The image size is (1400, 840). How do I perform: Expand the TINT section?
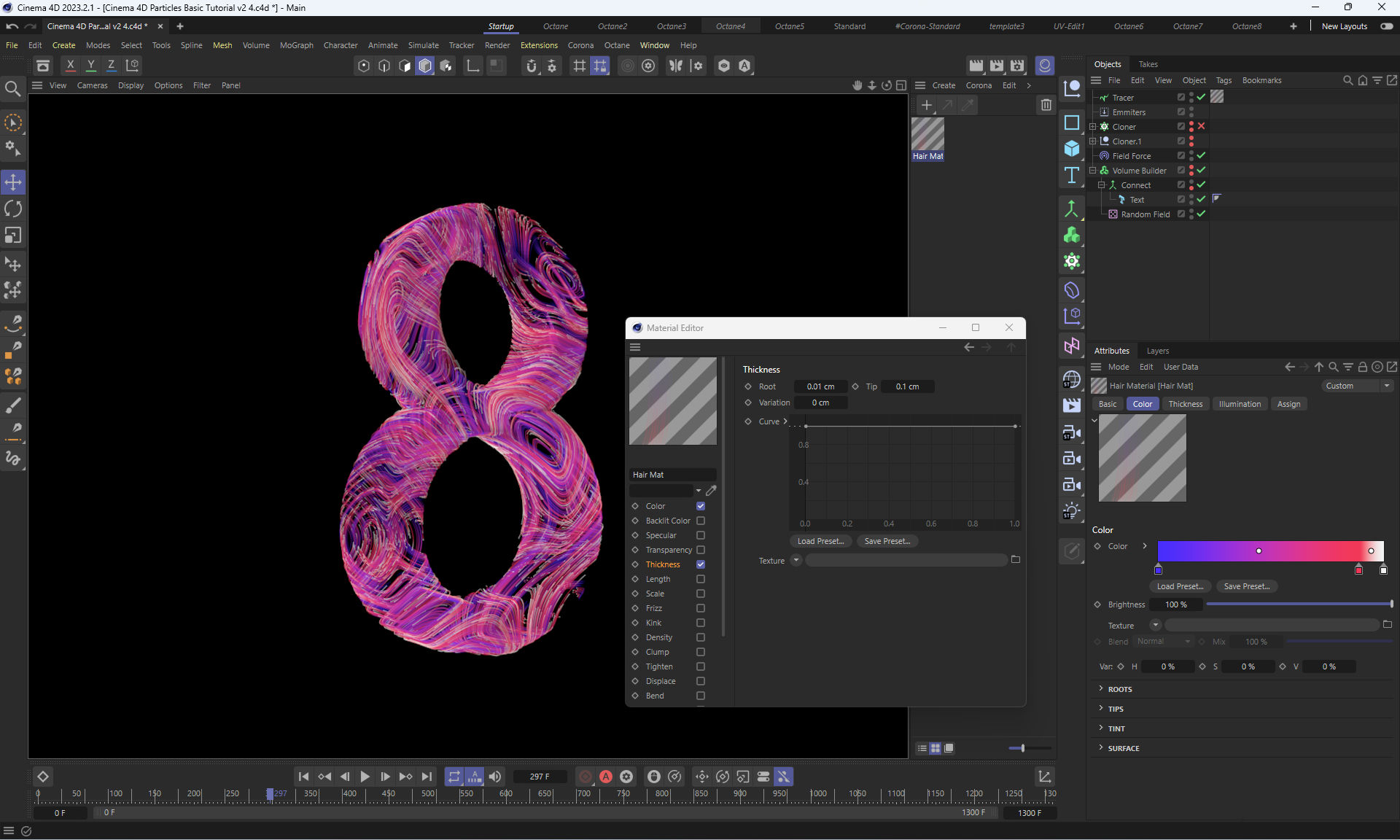(x=1116, y=728)
